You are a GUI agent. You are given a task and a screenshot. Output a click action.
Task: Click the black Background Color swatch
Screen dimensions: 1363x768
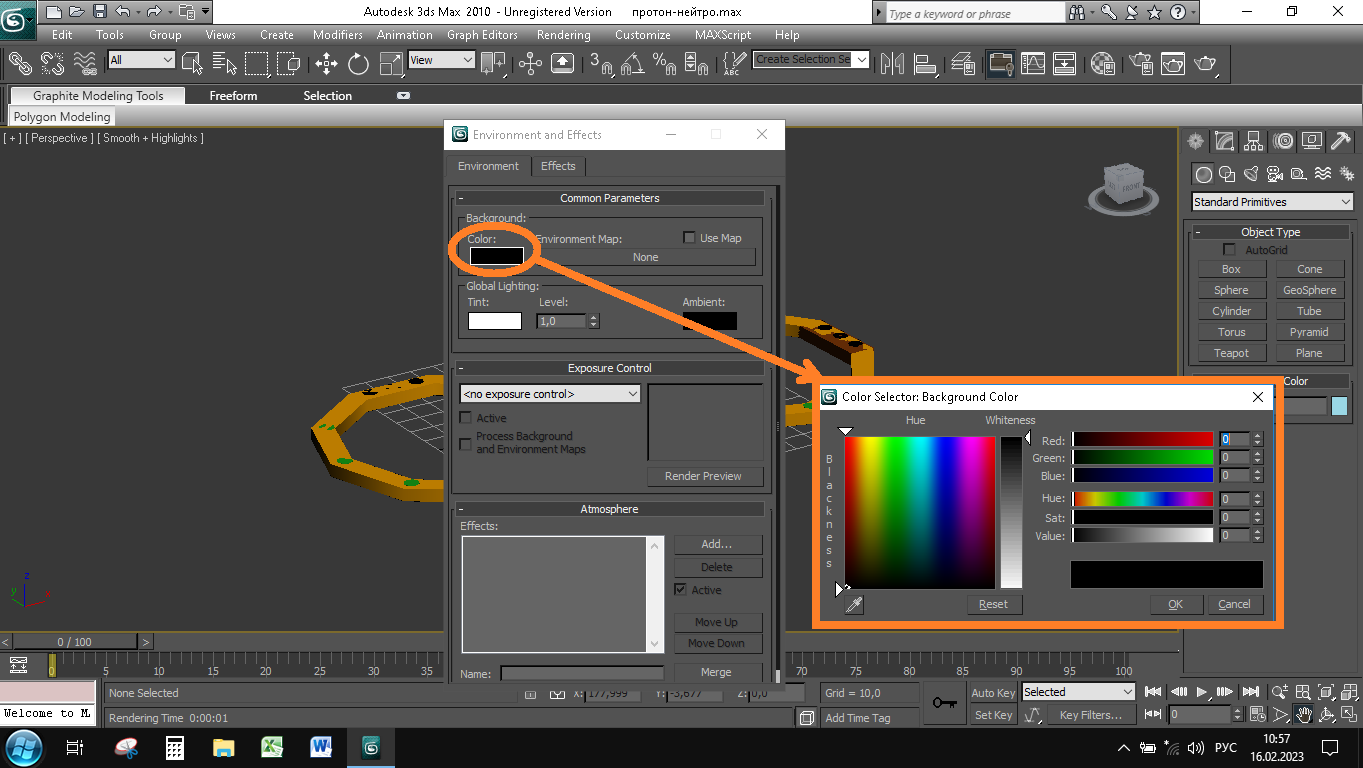pos(496,256)
